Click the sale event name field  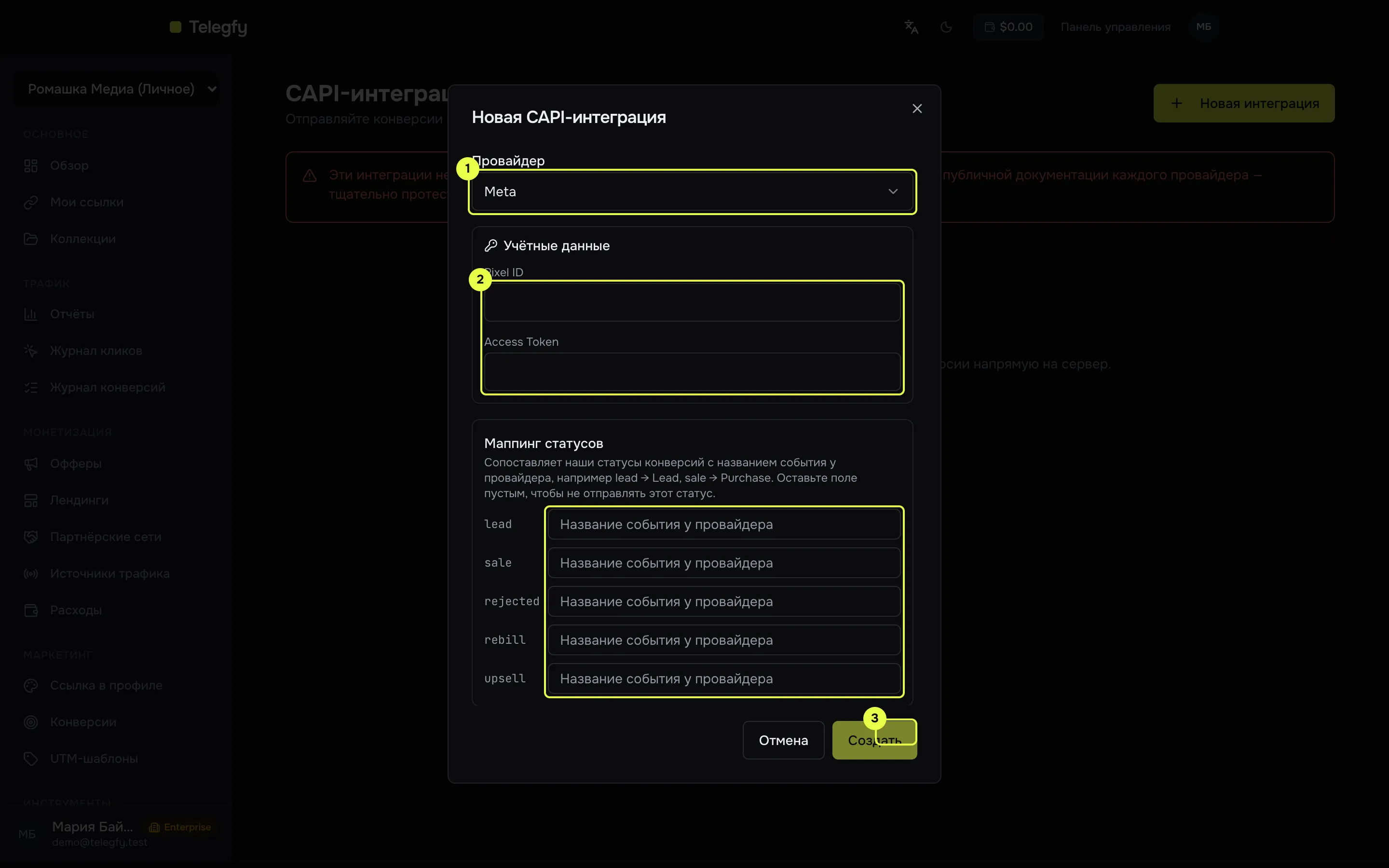[x=724, y=563]
